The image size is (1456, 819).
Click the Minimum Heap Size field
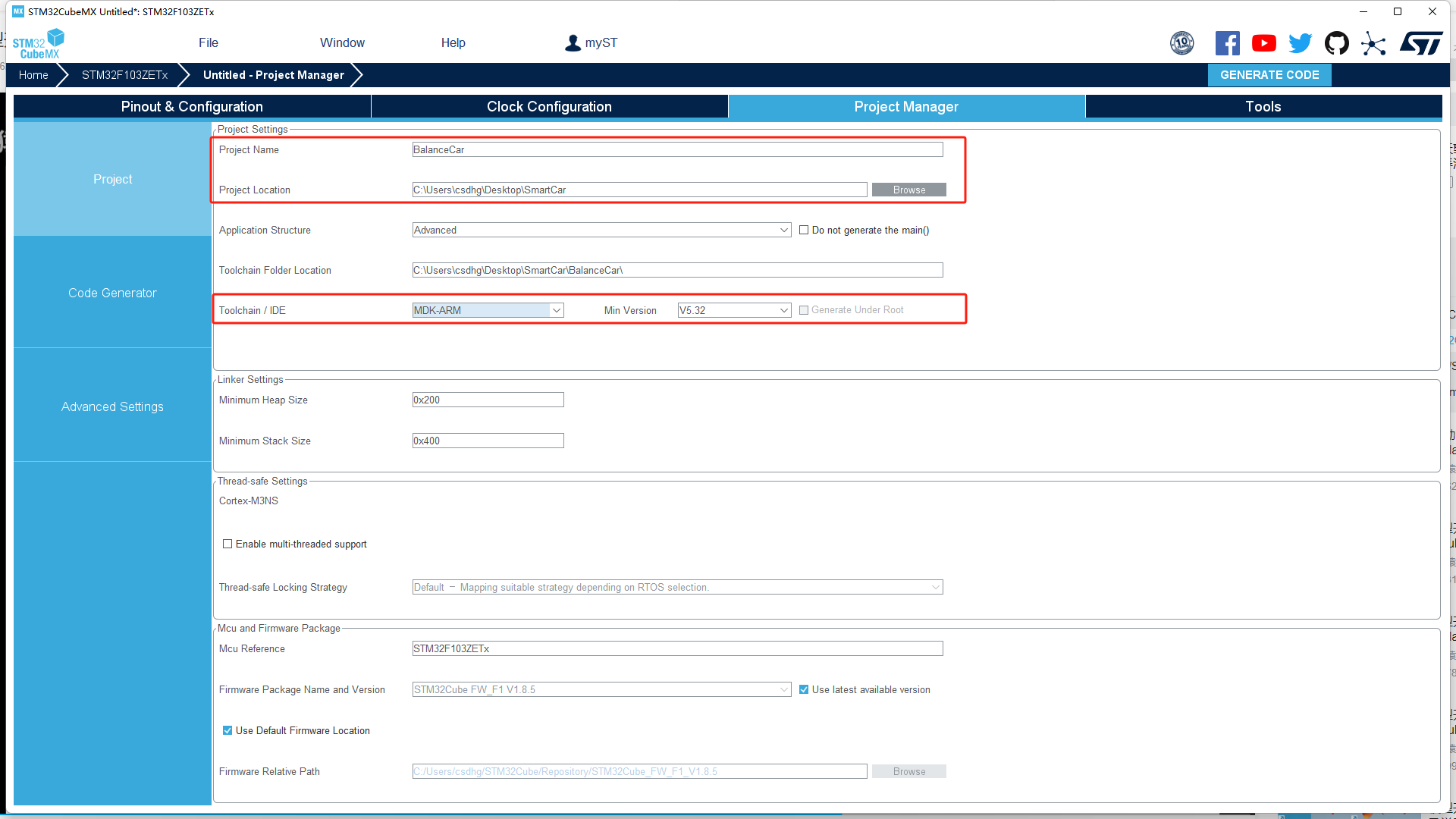[x=488, y=400]
